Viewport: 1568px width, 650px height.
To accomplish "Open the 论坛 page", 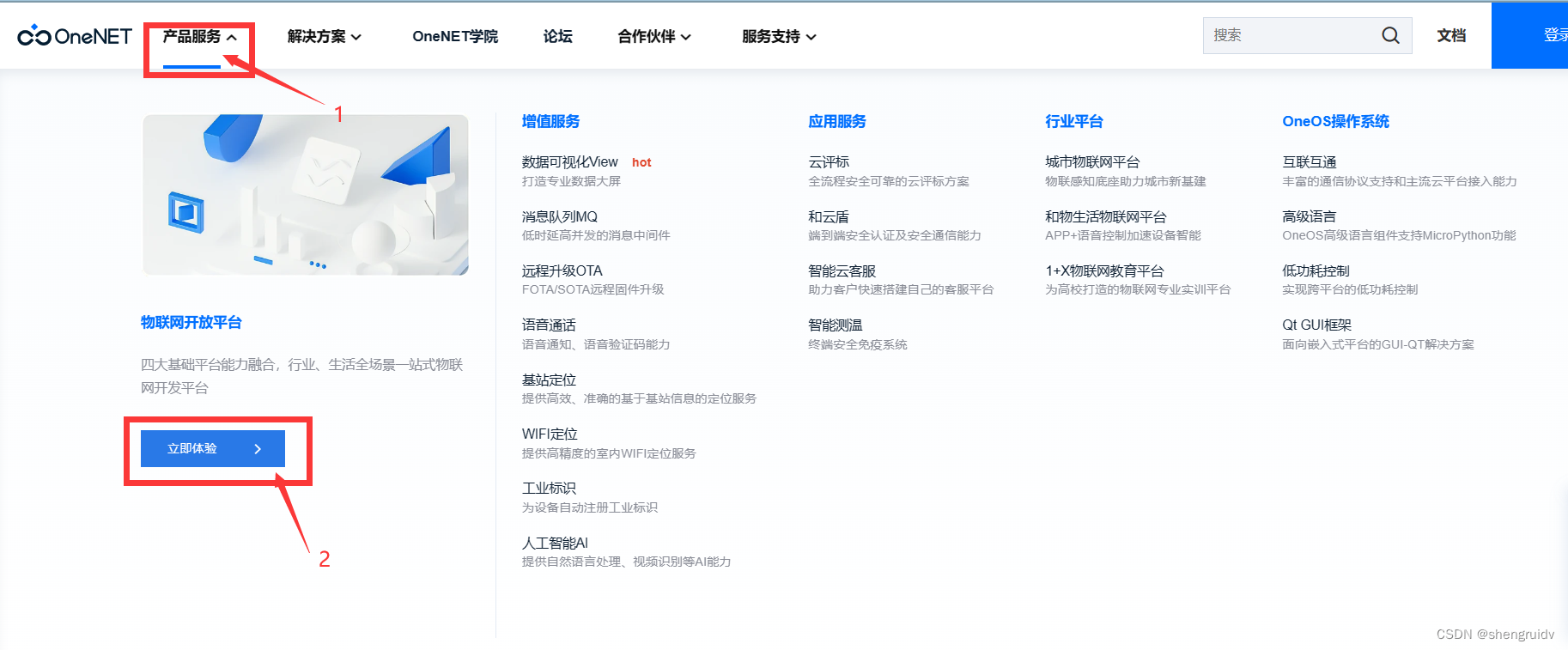I will 558,36.
